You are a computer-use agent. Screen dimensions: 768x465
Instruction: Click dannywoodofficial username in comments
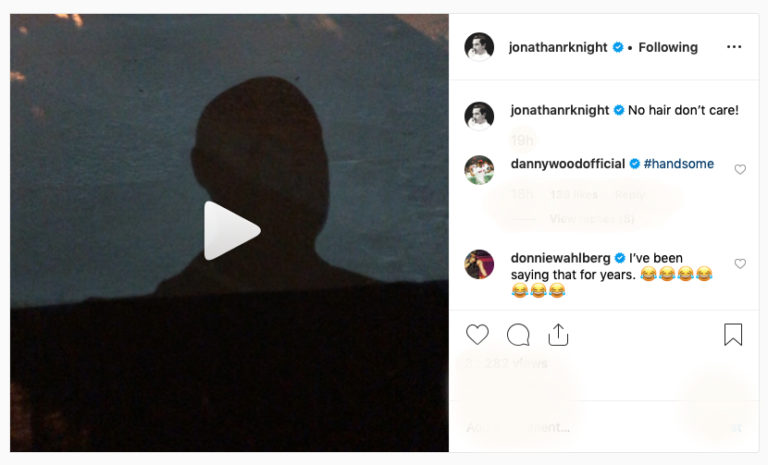tap(568, 164)
